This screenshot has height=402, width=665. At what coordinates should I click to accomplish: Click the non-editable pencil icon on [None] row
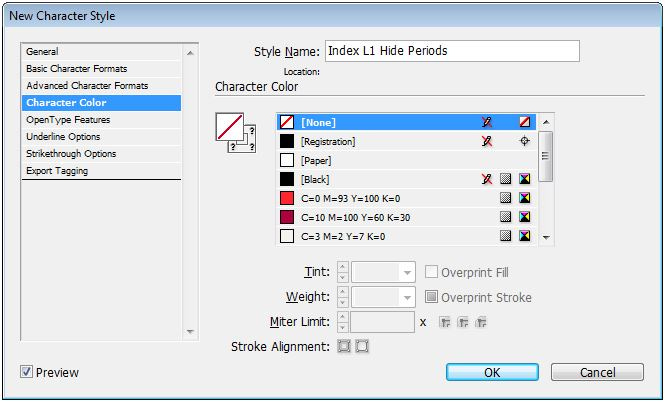pyautogui.click(x=487, y=123)
